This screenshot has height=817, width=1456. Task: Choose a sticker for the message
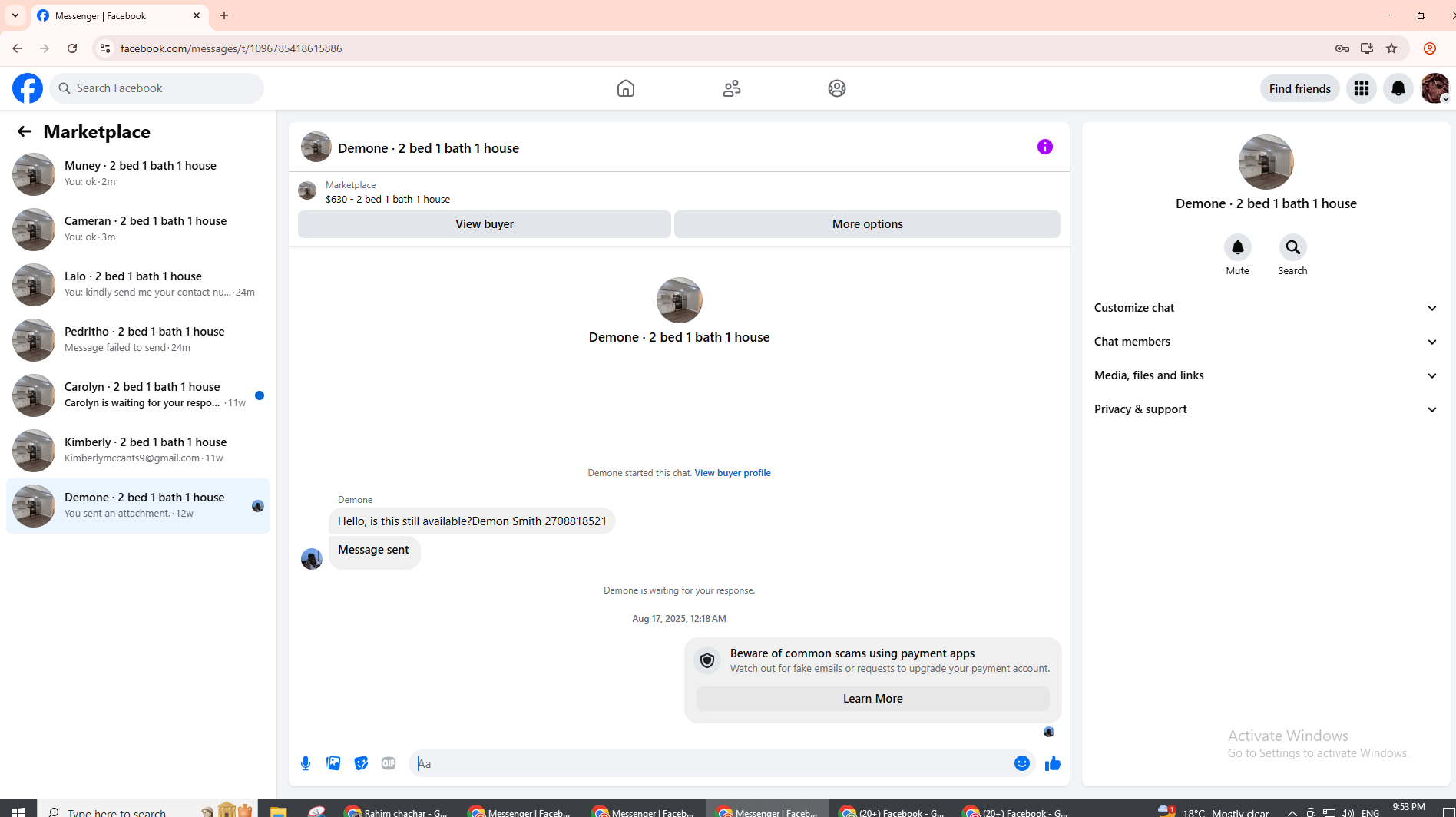[x=361, y=763]
